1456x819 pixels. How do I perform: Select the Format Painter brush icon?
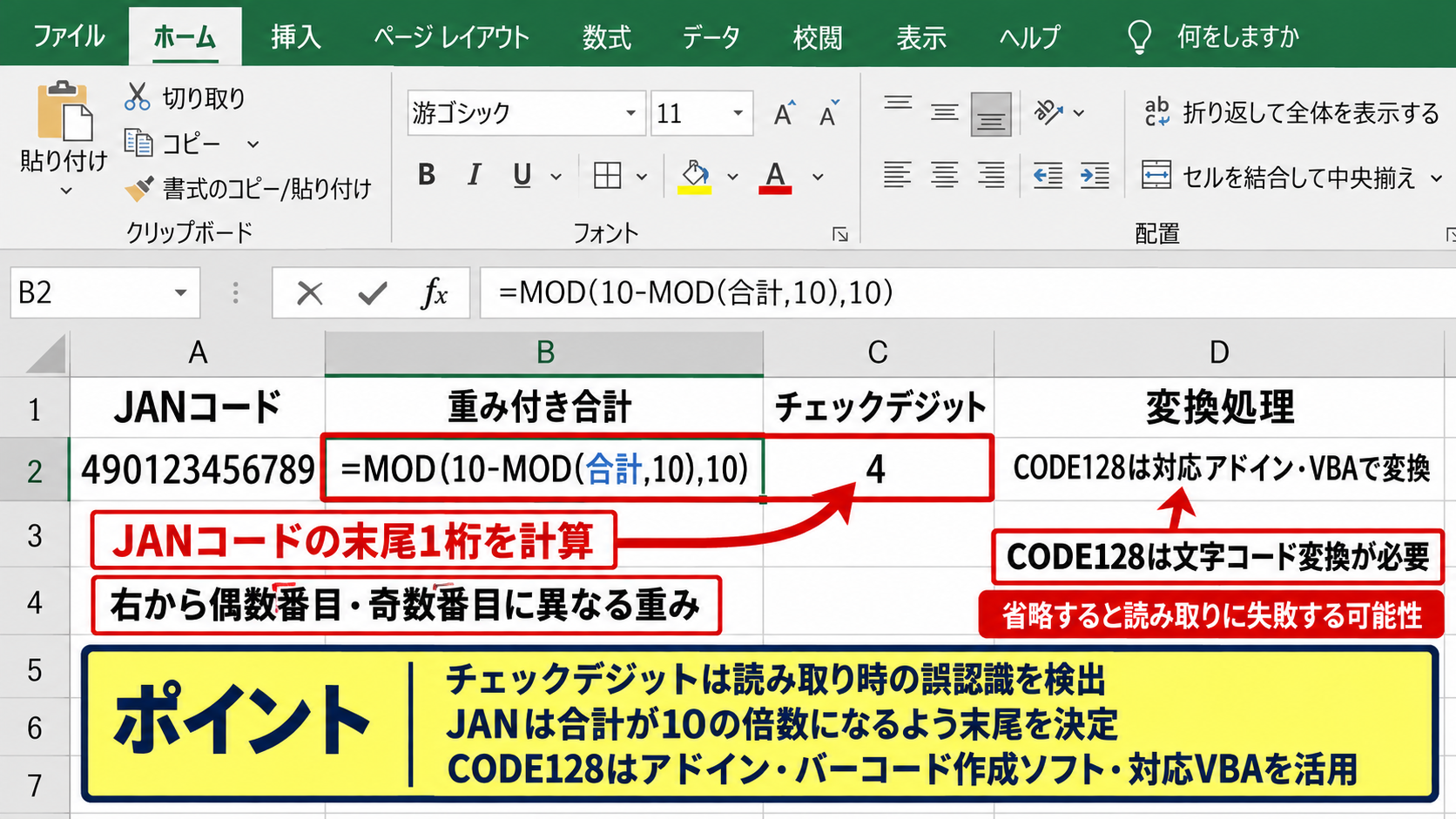tap(138, 188)
